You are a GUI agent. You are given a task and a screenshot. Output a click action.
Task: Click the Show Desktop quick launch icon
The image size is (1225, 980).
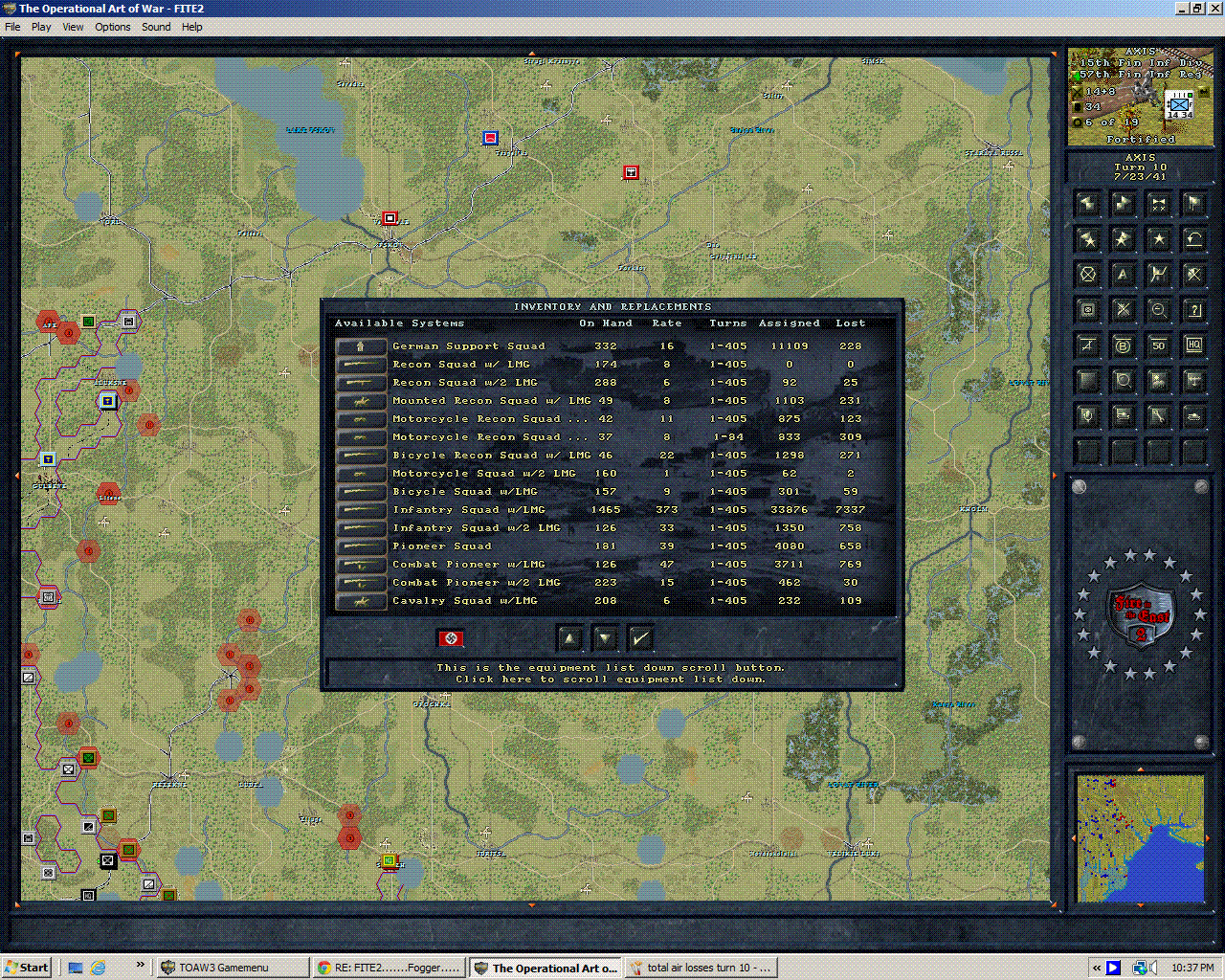tap(76, 968)
